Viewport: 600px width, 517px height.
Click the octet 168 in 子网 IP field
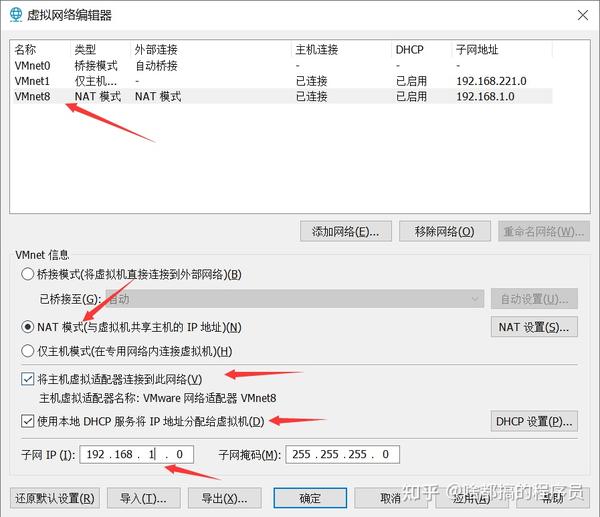pyautogui.click(x=124, y=454)
